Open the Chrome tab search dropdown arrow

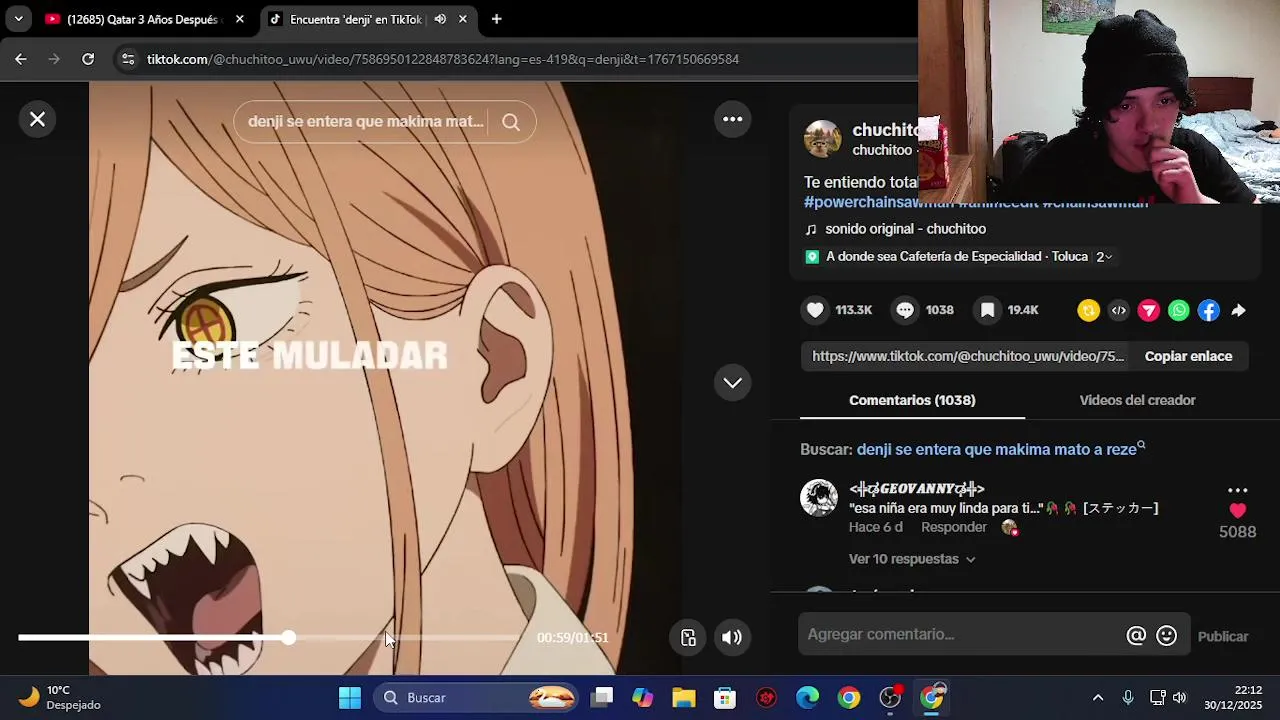[x=18, y=19]
